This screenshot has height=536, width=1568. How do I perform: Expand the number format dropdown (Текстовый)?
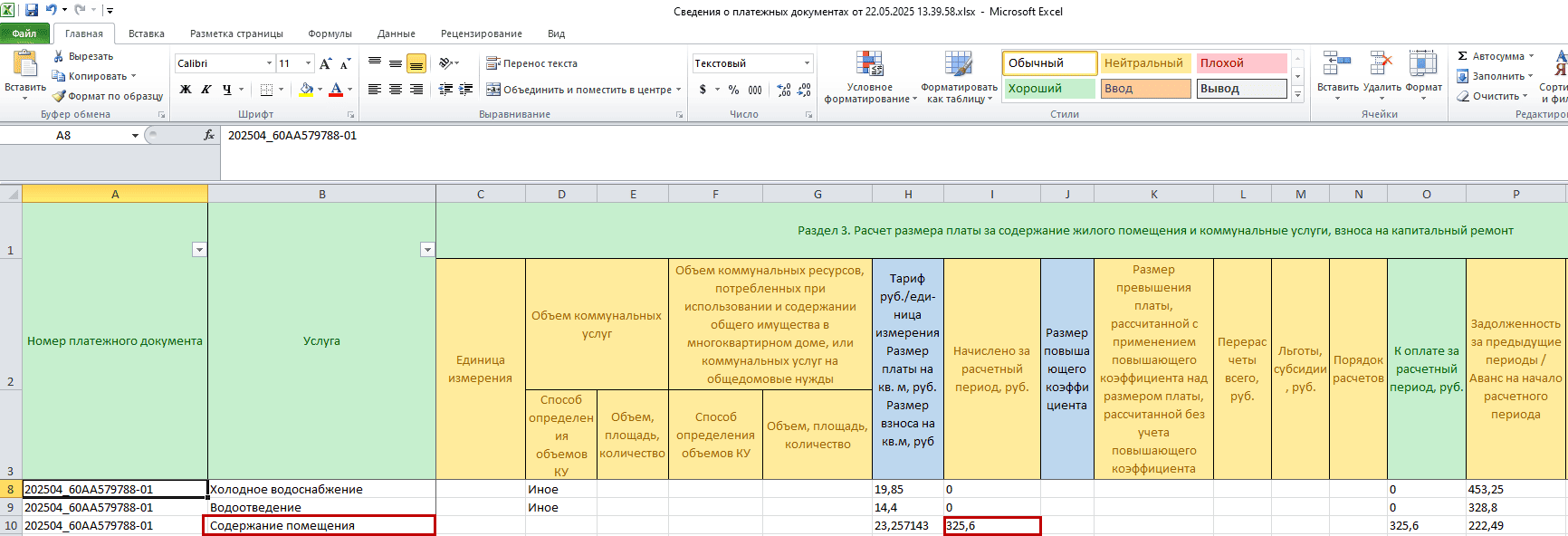point(807,63)
